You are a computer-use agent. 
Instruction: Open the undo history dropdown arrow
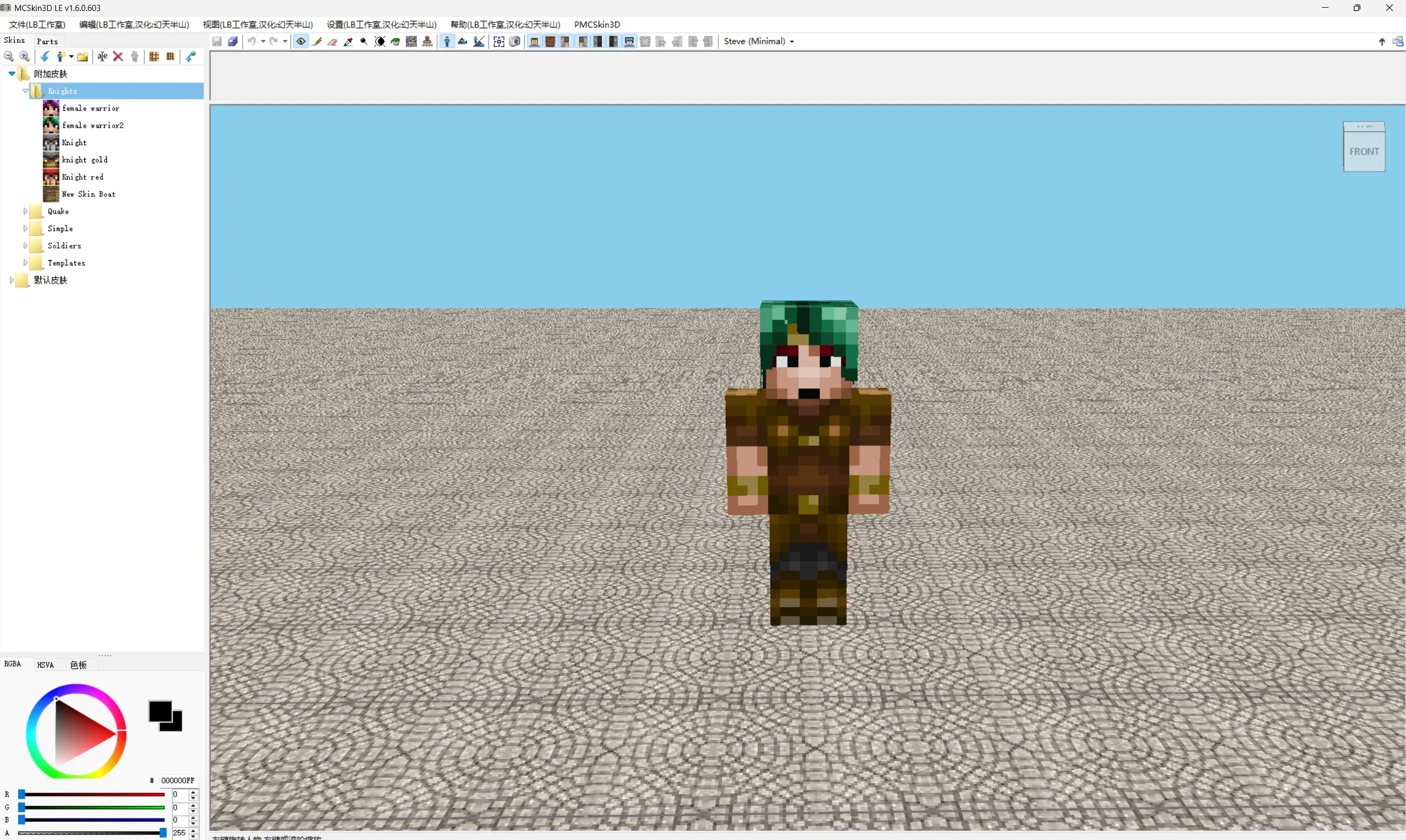pyautogui.click(x=263, y=41)
